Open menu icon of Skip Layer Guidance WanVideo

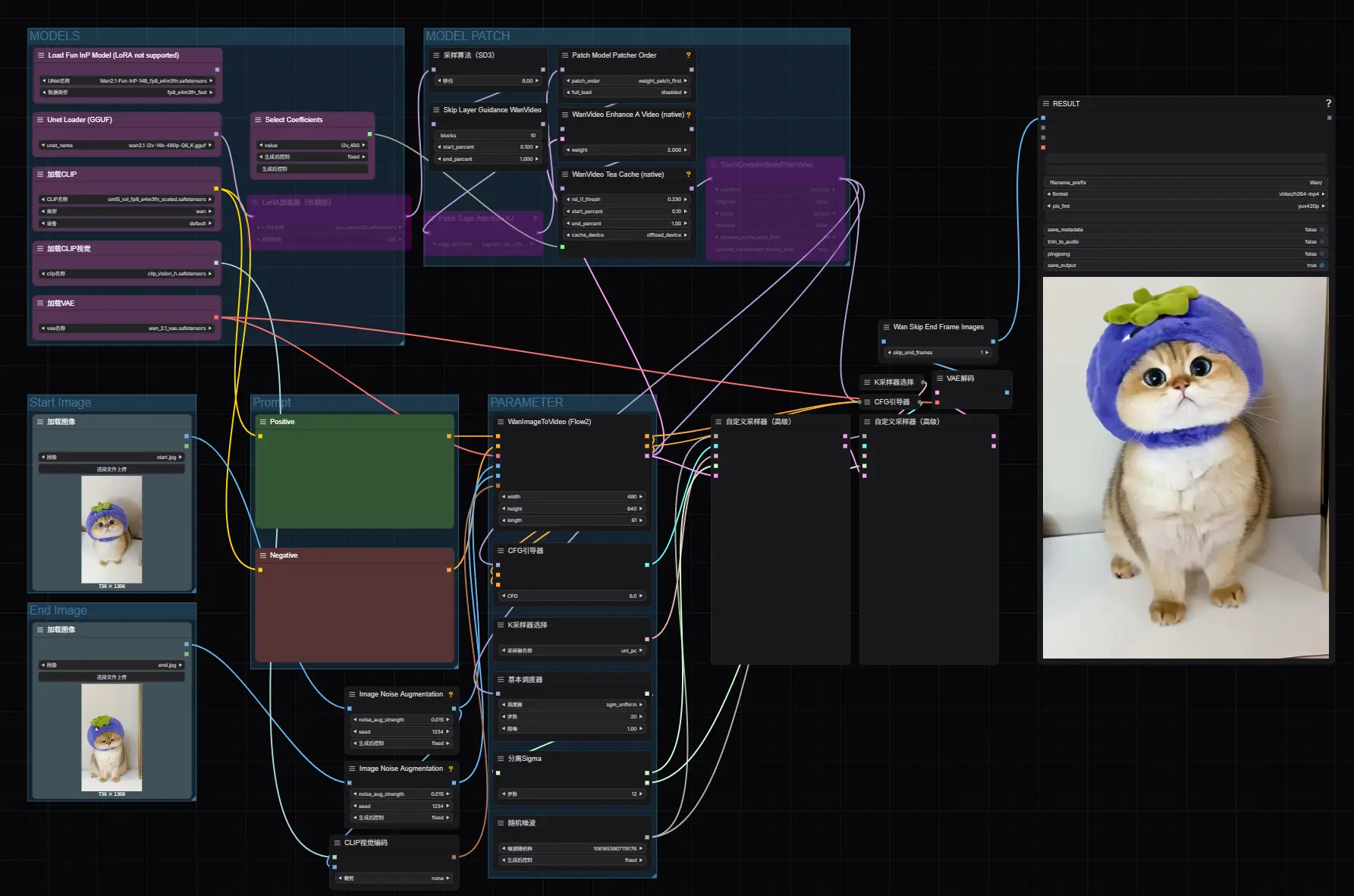point(436,110)
